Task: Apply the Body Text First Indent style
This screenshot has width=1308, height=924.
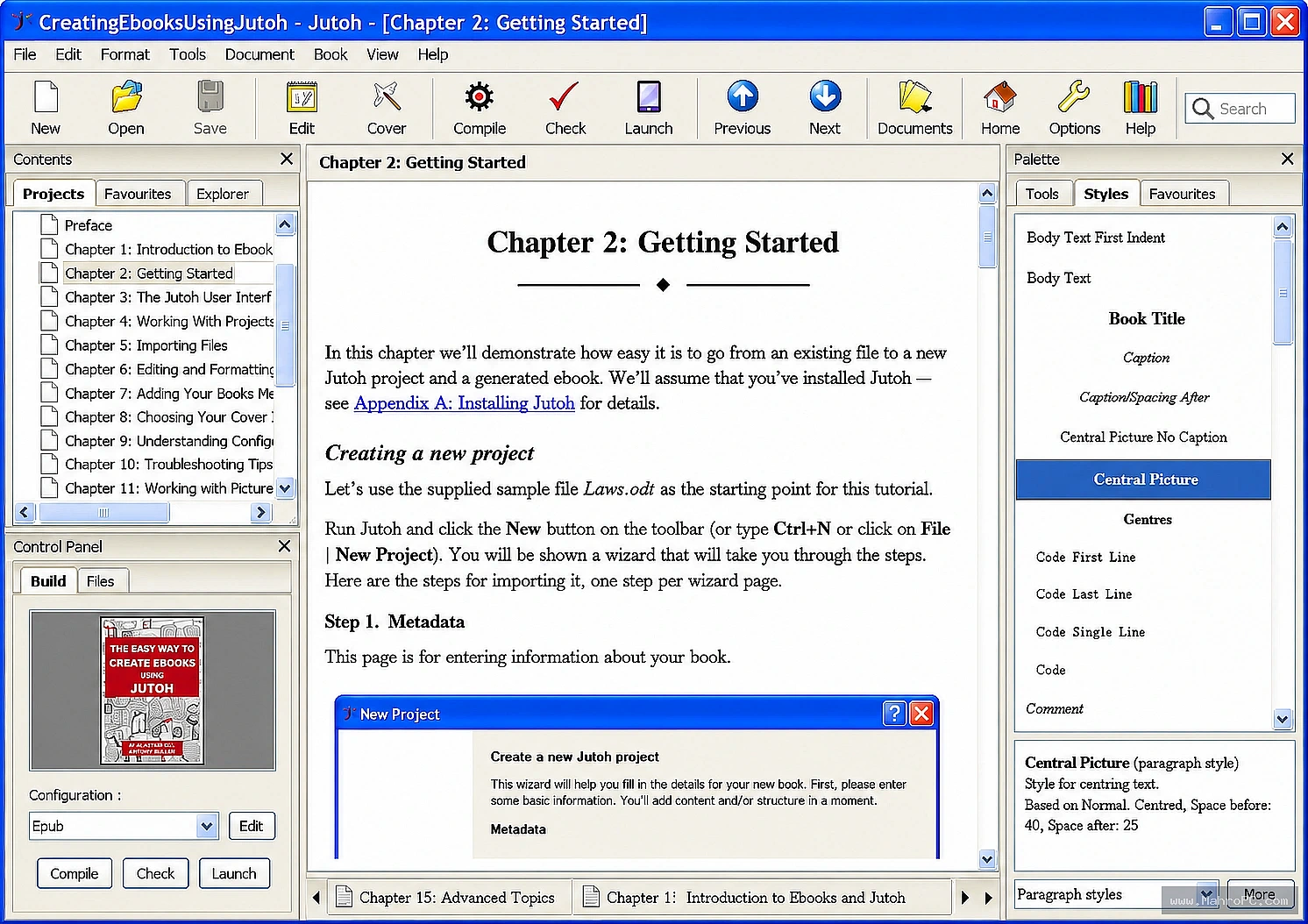Action: (x=1095, y=238)
